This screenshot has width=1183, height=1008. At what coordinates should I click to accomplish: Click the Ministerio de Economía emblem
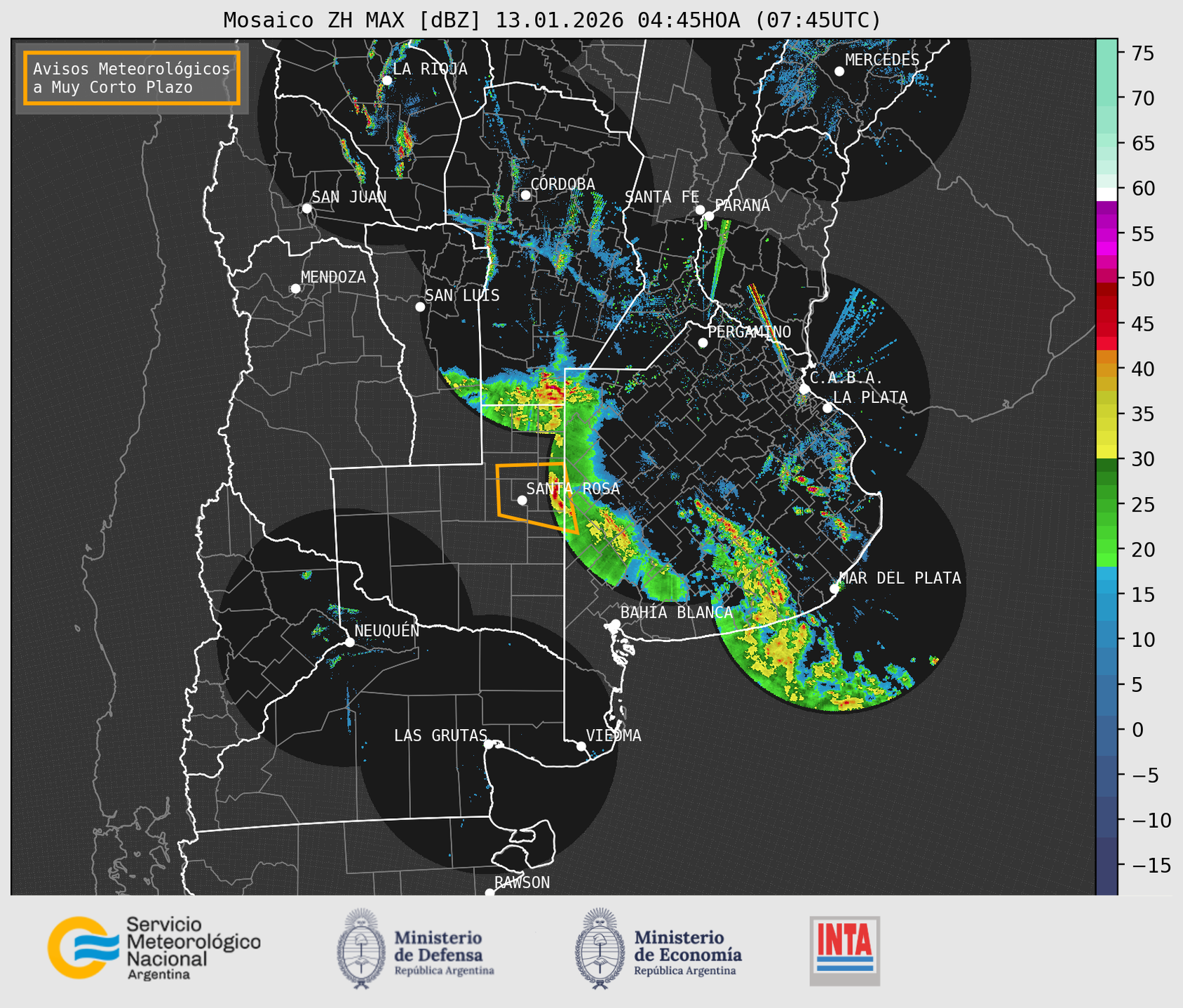[x=600, y=948]
